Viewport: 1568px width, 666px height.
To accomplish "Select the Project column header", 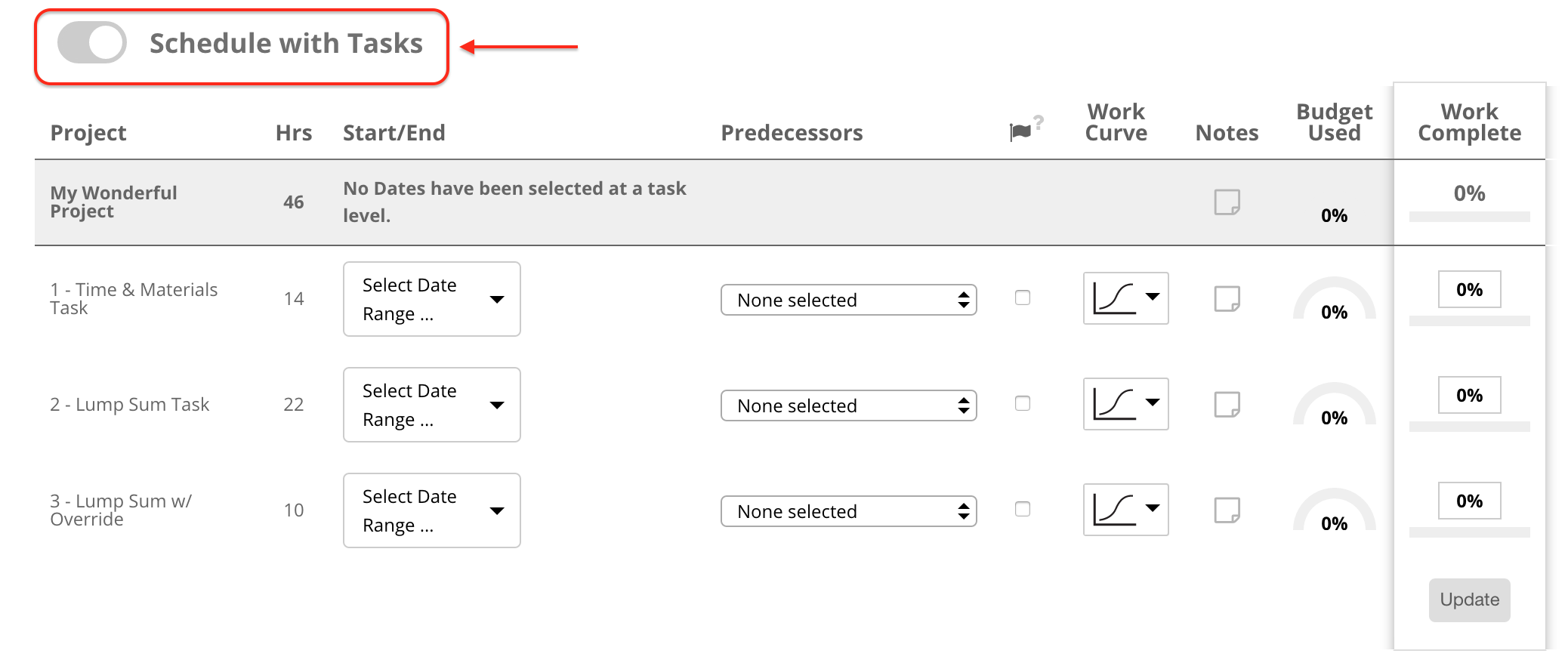I will coord(88,132).
